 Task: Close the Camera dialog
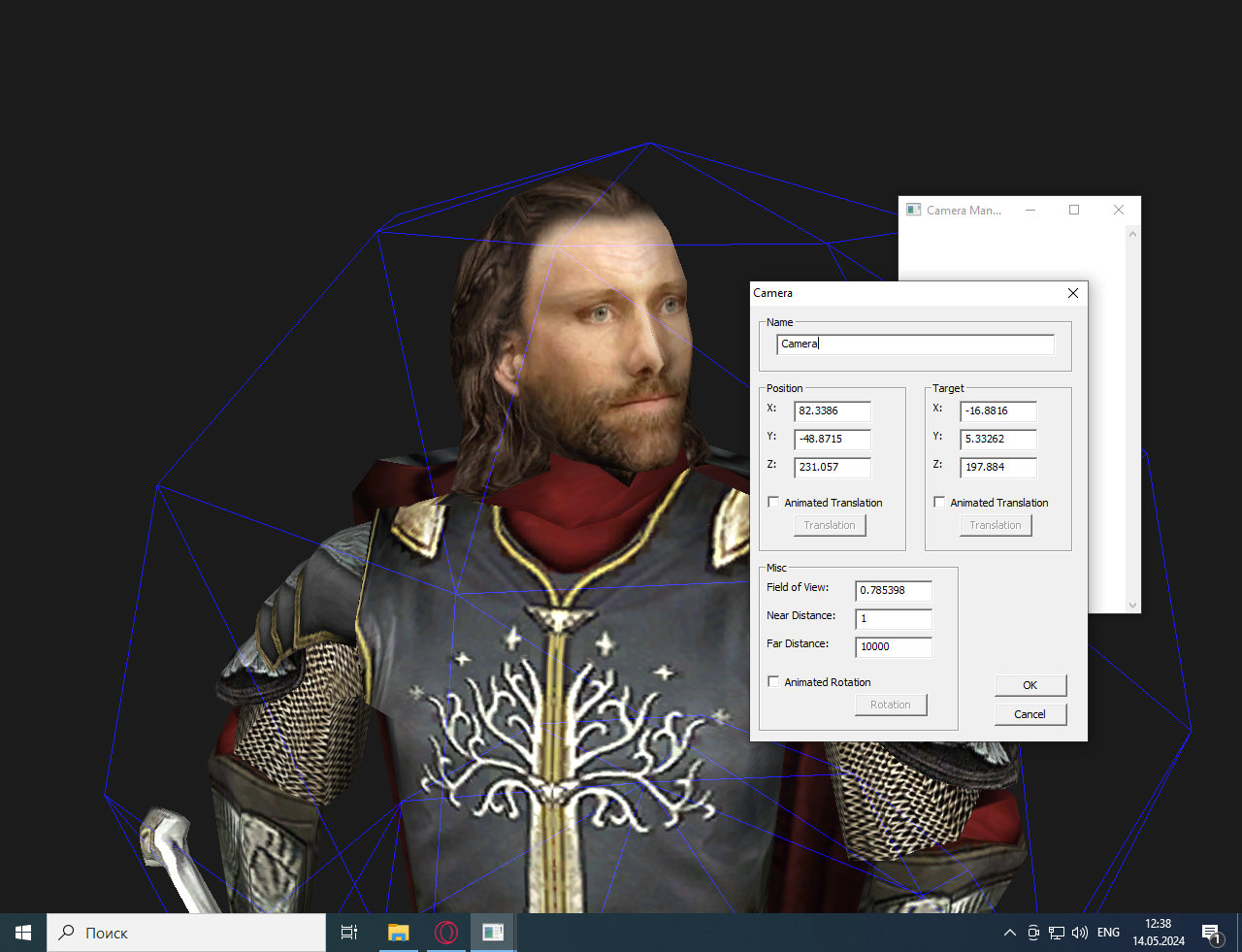(x=1072, y=293)
